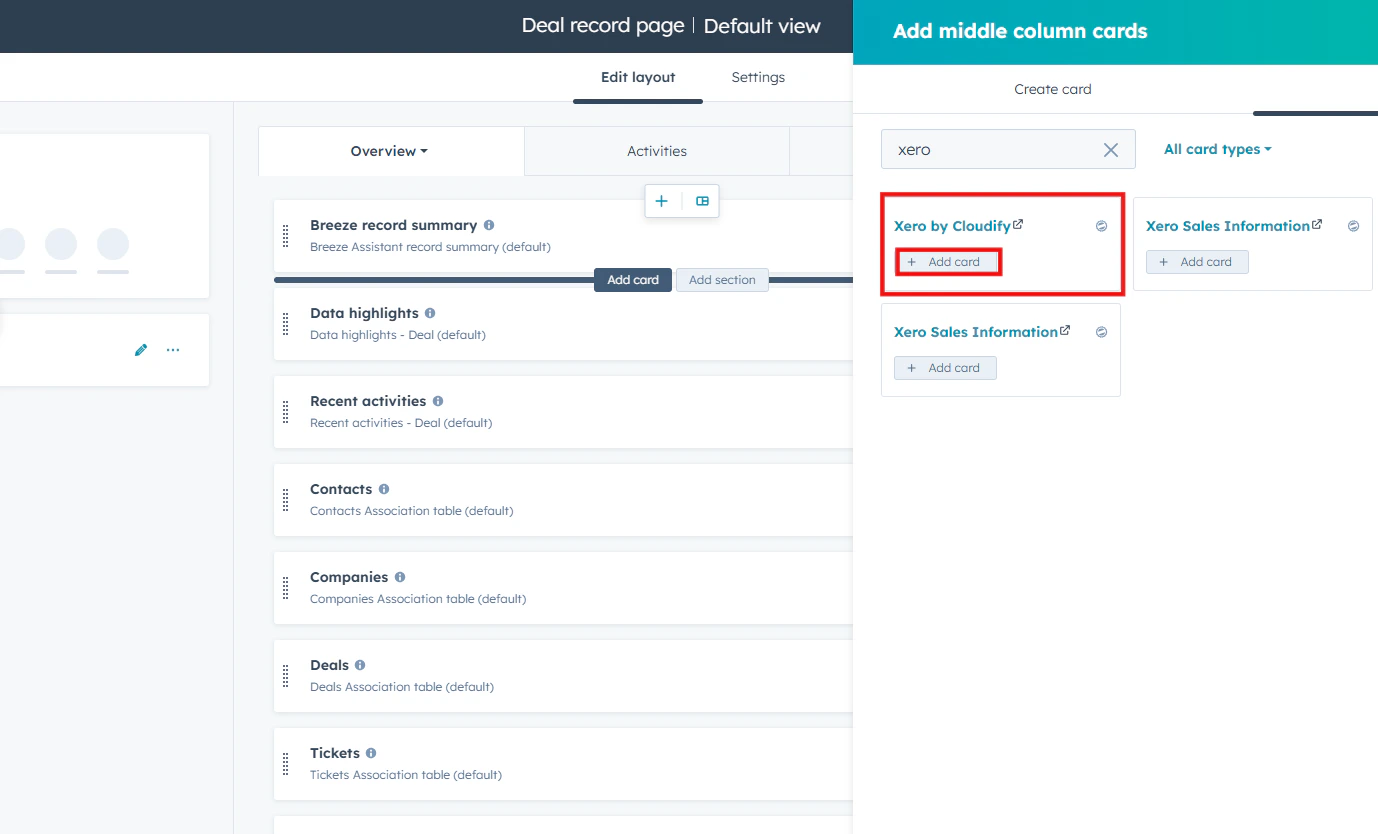Add the lower-left Xero Sales Information card
Screen dimensions: 1378x834
(x=945, y=368)
